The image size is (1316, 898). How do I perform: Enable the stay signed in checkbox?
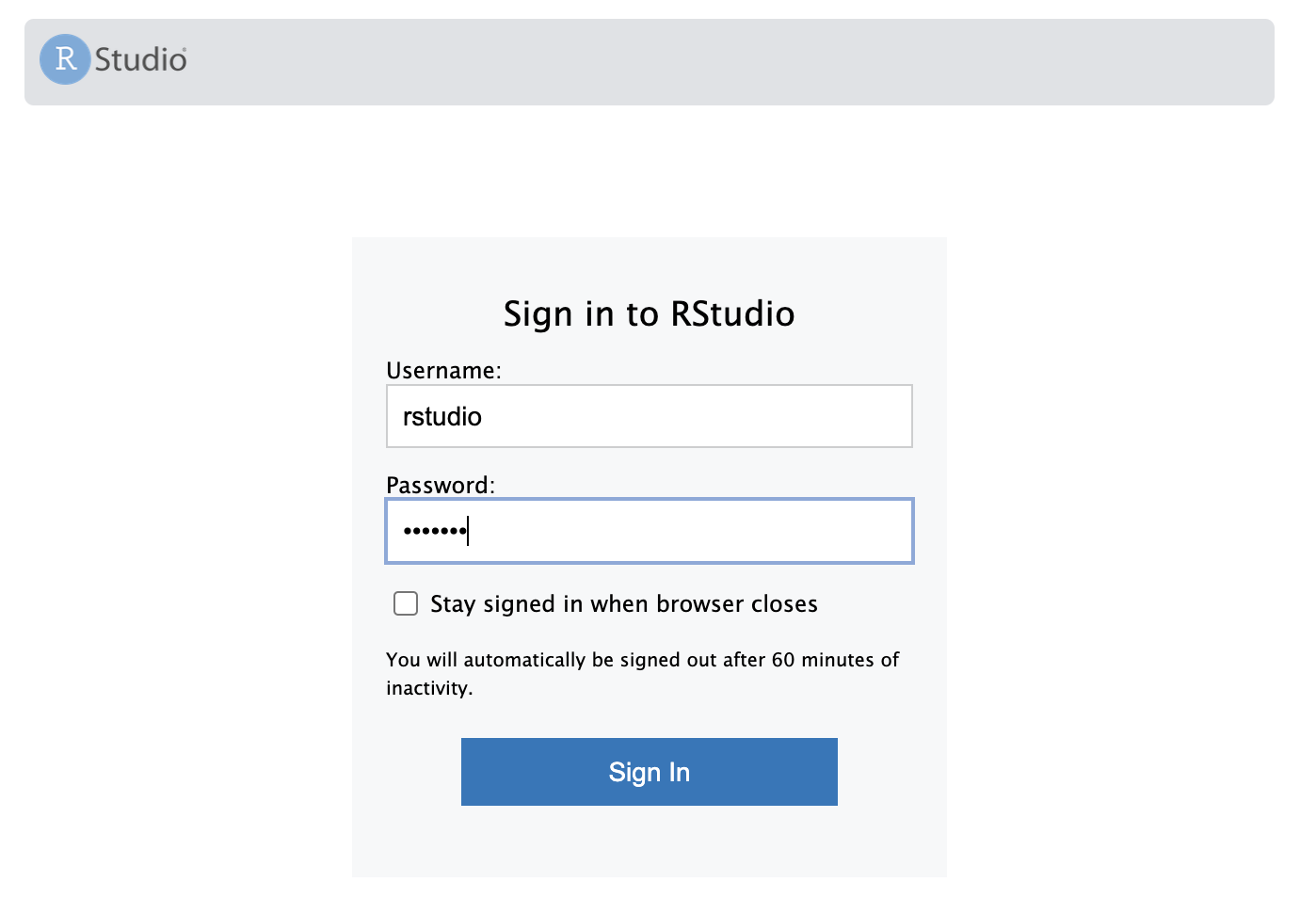click(x=406, y=603)
